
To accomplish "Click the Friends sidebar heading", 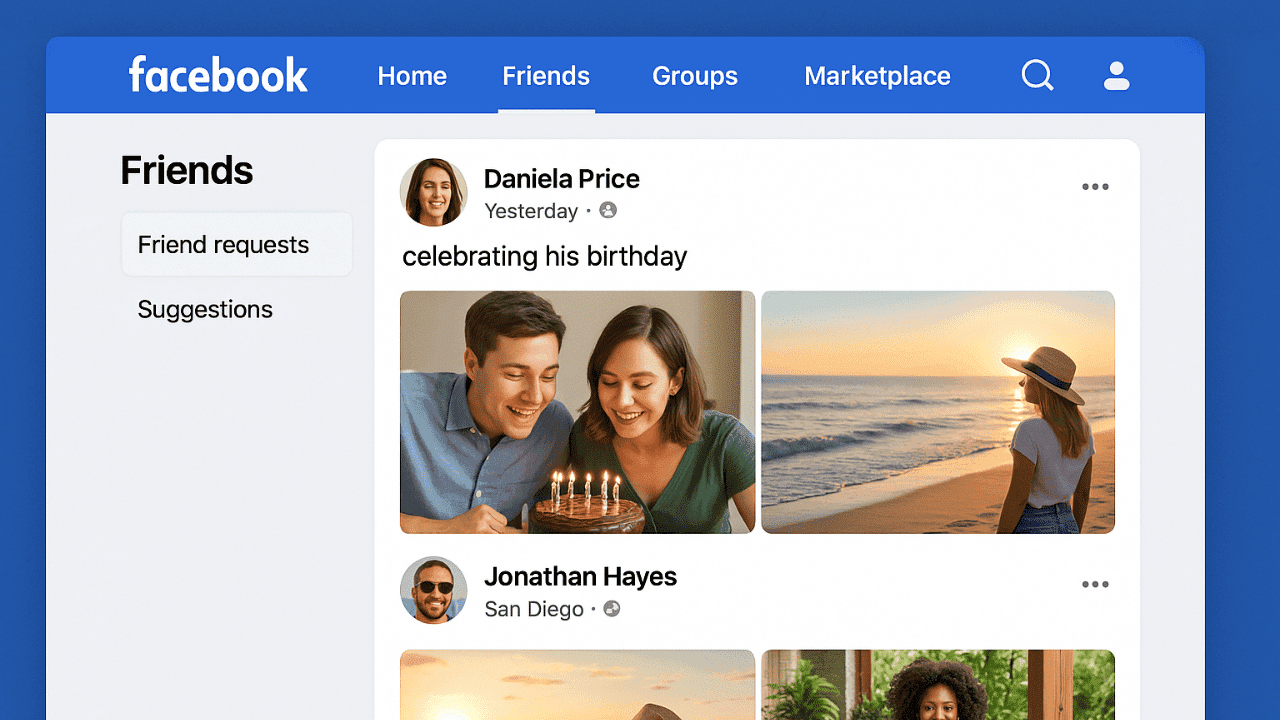I will [187, 171].
